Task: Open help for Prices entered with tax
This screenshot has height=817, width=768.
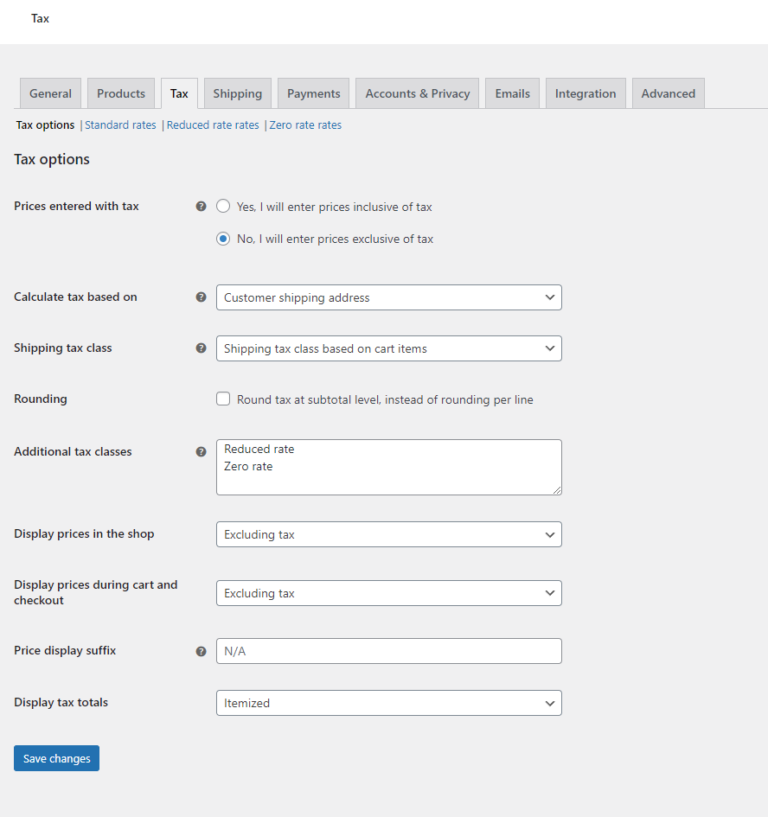Action: 201,206
